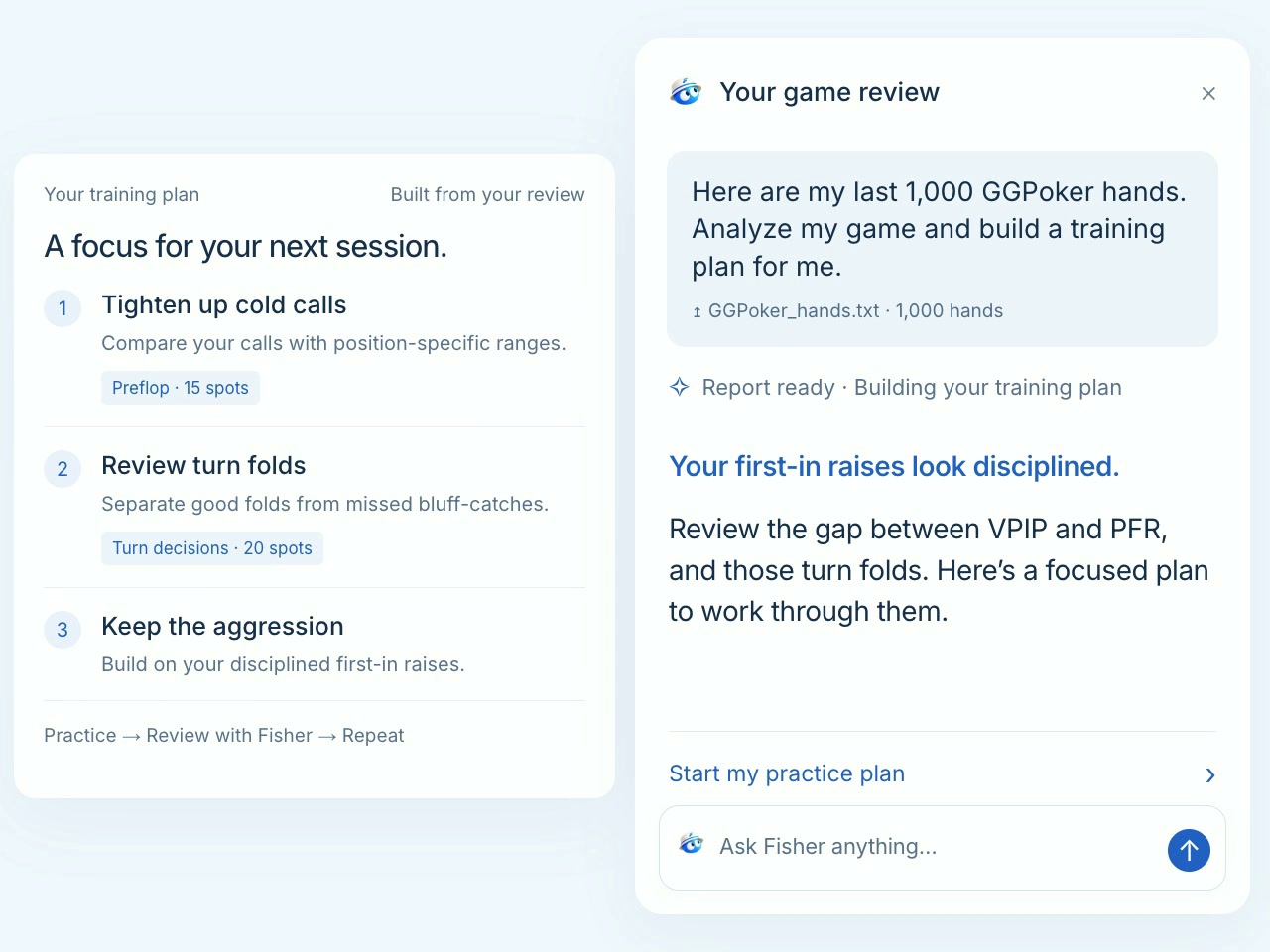
Task: Click the Ask Fisher anything input field
Action: [x=943, y=848]
